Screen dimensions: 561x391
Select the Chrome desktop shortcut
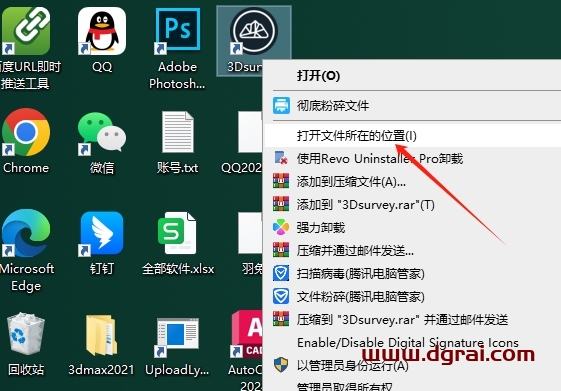tap(26, 132)
